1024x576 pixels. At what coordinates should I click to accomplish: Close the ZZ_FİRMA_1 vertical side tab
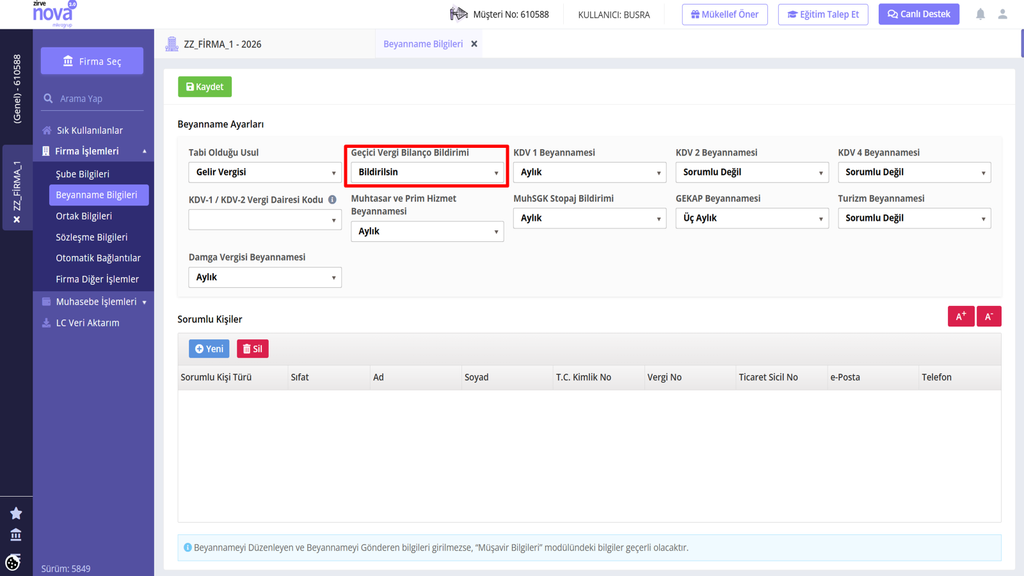click(17, 219)
